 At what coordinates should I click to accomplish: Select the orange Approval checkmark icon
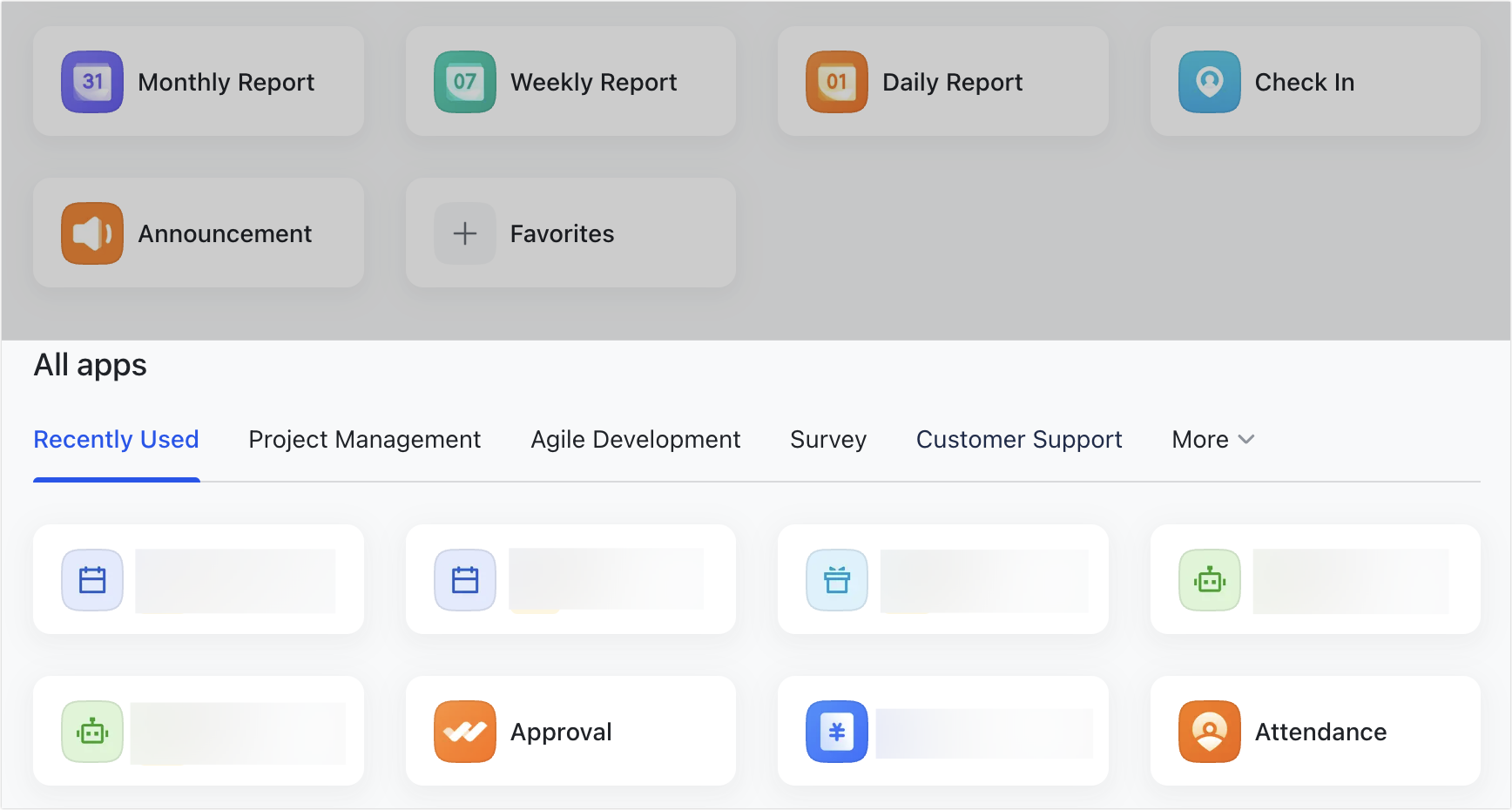pyautogui.click(x=465, y=732)
